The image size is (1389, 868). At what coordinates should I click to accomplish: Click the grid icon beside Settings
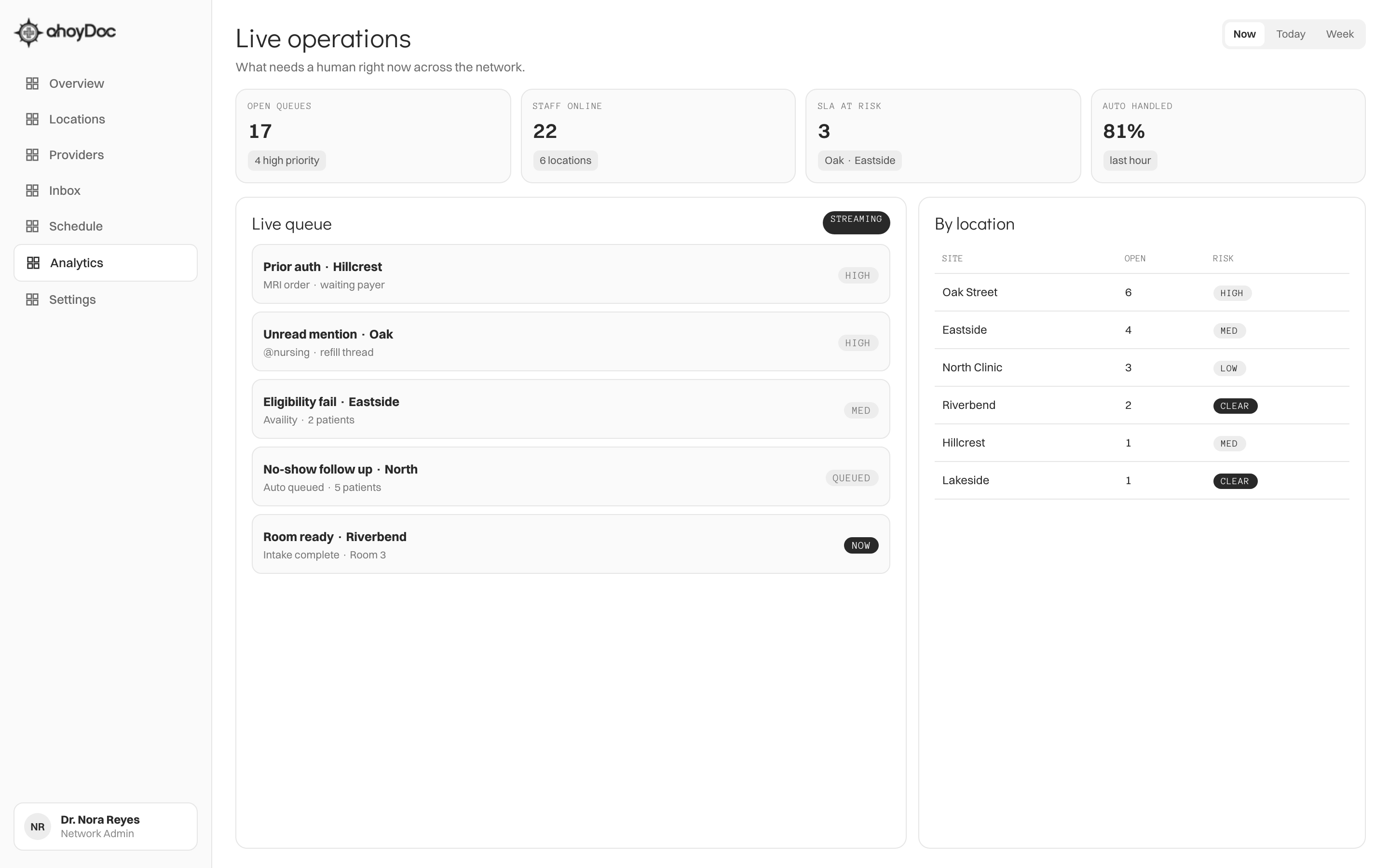[32, 299]
